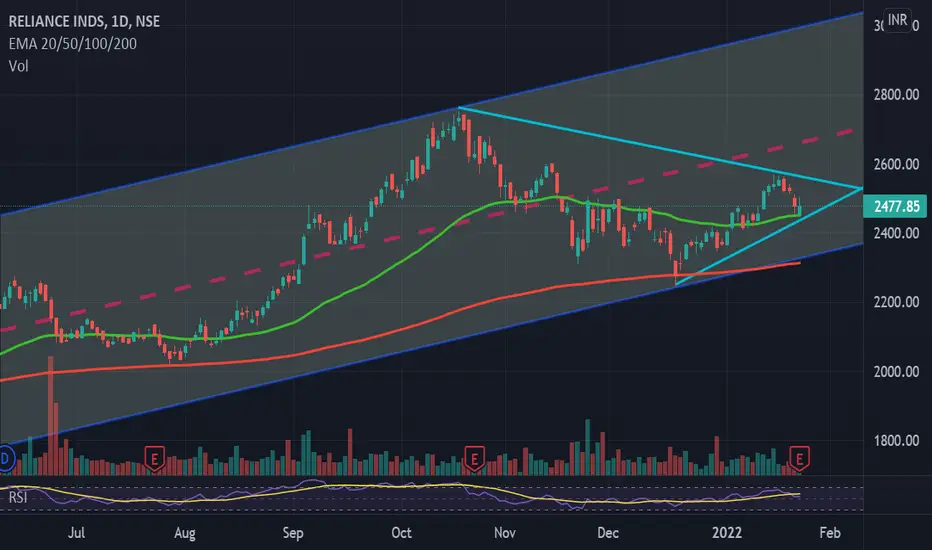The image size is (932, 550).
Task: Click the Nov label on time axis
Action: click(505, 533)
